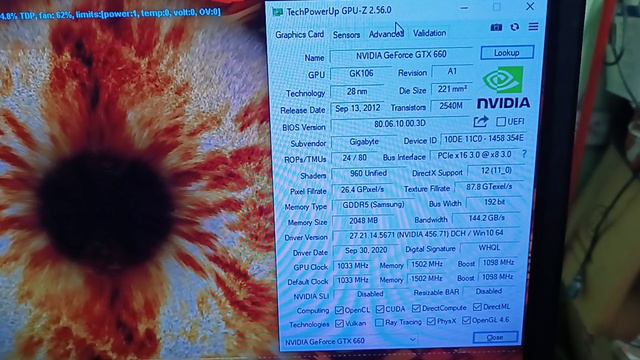Click the Device ID value 10DE 11C0
The width and height of the screenshot is (640, 360).
click(484, 139)
